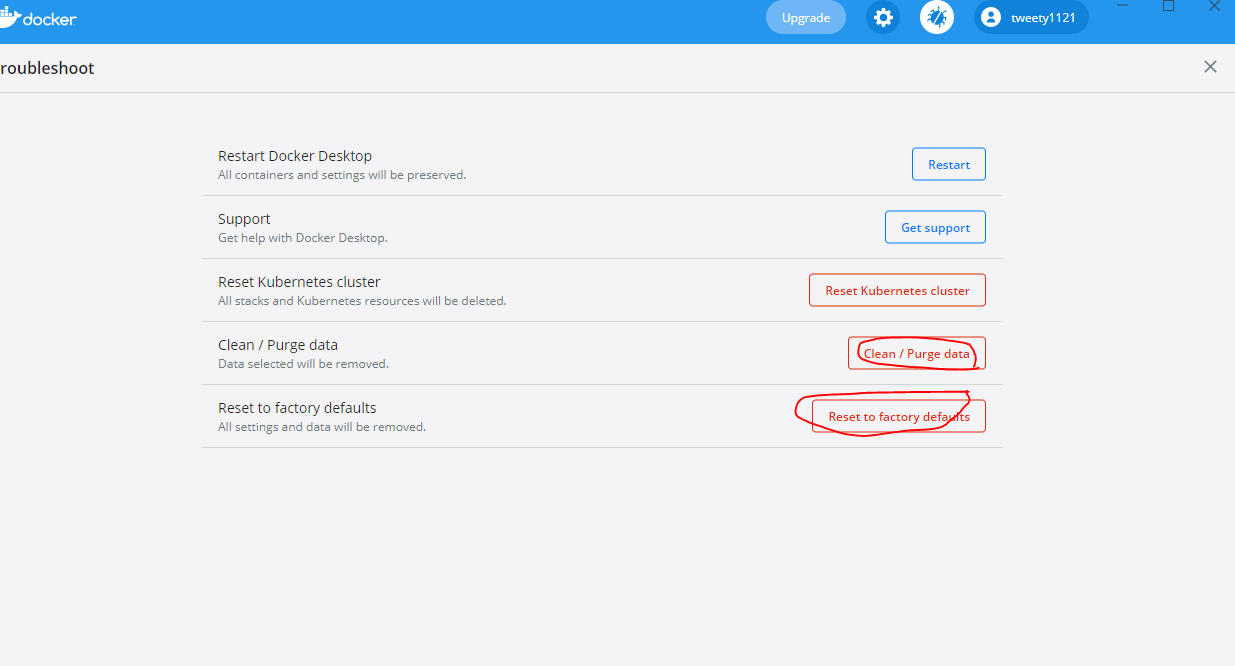Click the Reset to factory defaults row title
1235x666 pixels.
(297, 408)
